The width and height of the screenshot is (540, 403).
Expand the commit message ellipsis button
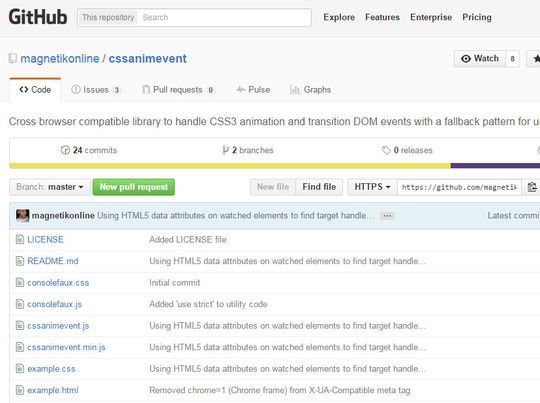pos(387,216)
